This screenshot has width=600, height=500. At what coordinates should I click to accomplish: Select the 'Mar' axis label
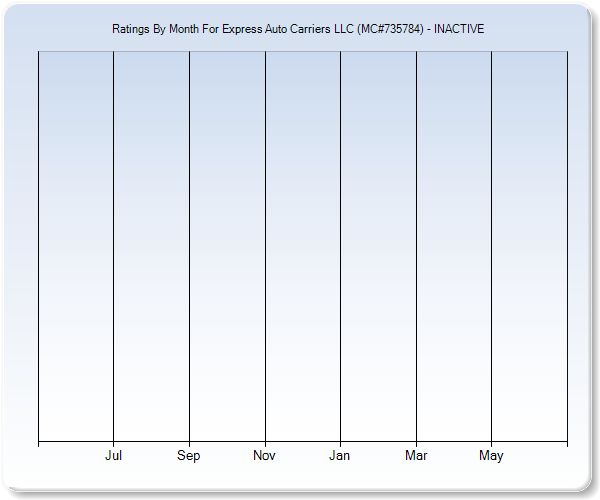[x=416, y=455]
